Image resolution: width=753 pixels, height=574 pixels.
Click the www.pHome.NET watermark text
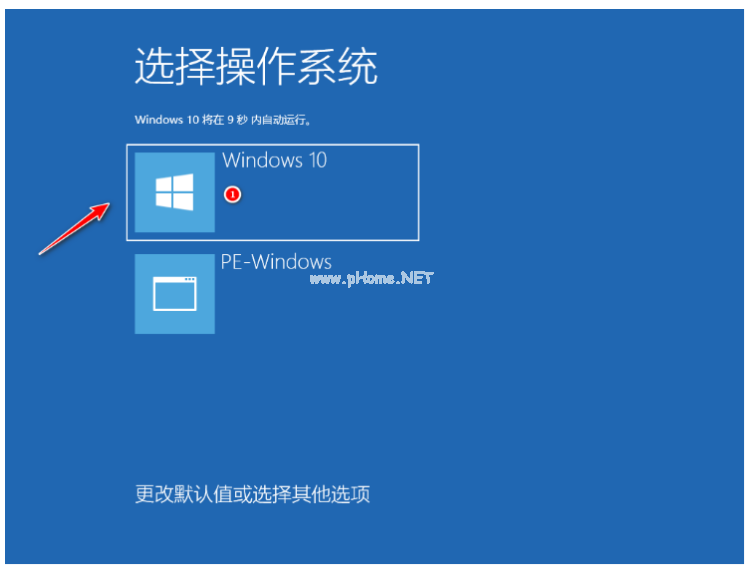[x=371, y=279]
